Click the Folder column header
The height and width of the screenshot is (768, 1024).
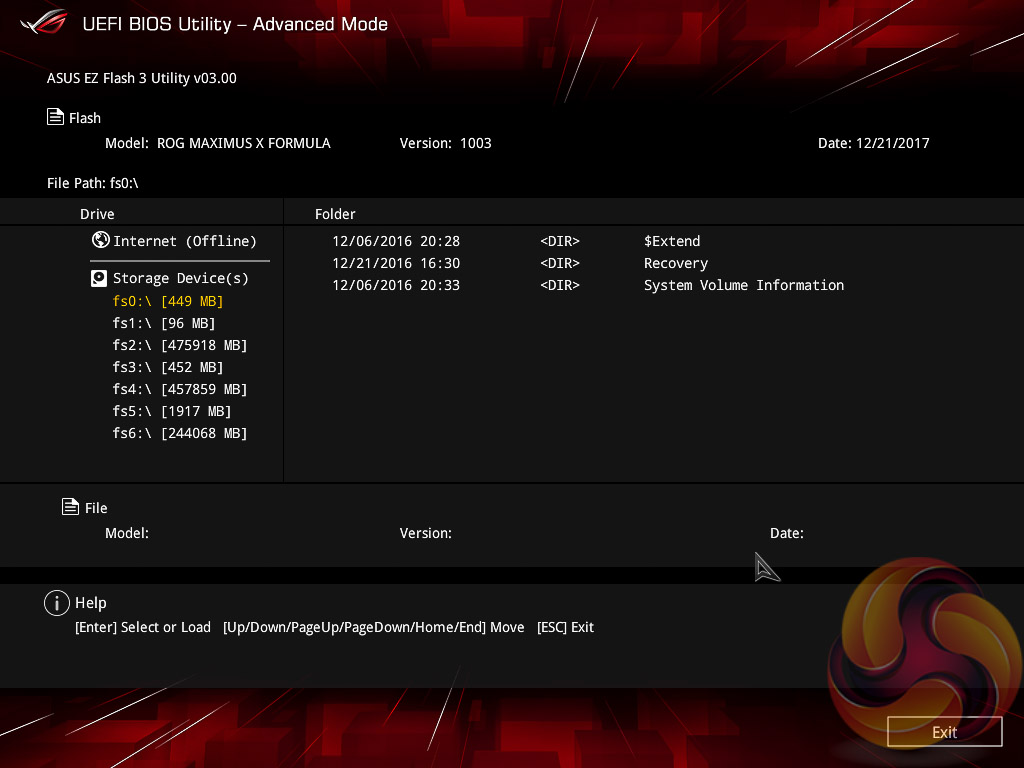pyautogui.click(x=335, y=214)
